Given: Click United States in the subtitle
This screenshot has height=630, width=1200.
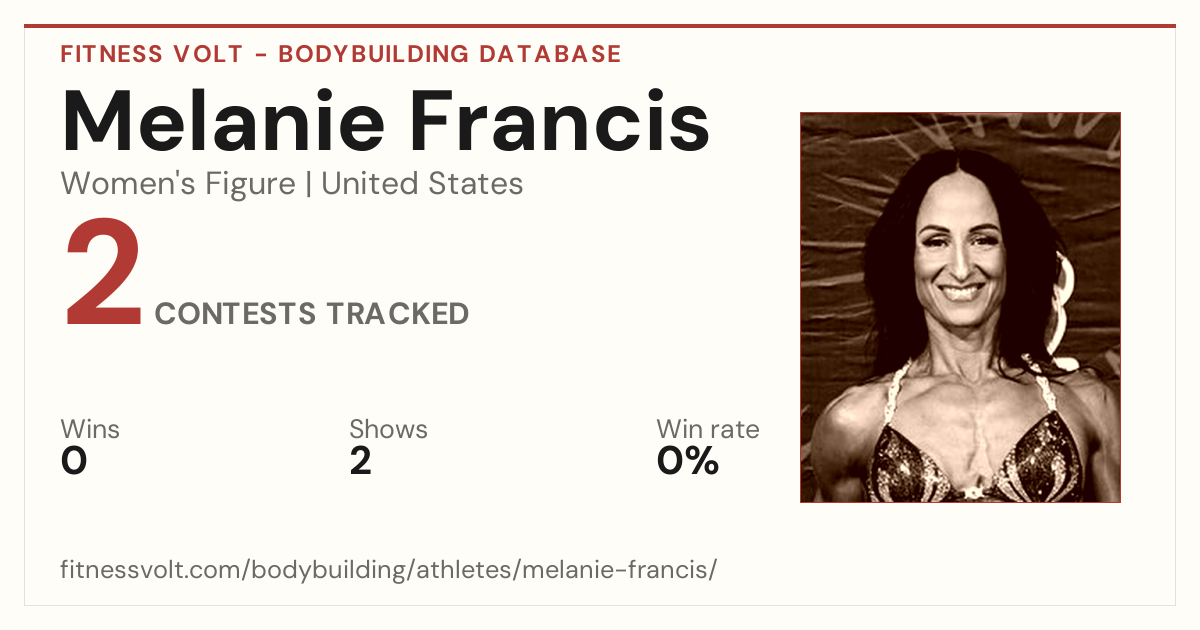Looking at the screenshot, I should tap(422, 184).
